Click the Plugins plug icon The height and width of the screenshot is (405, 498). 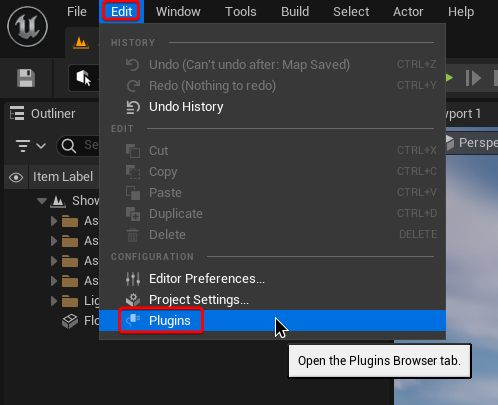coord(133,320)
